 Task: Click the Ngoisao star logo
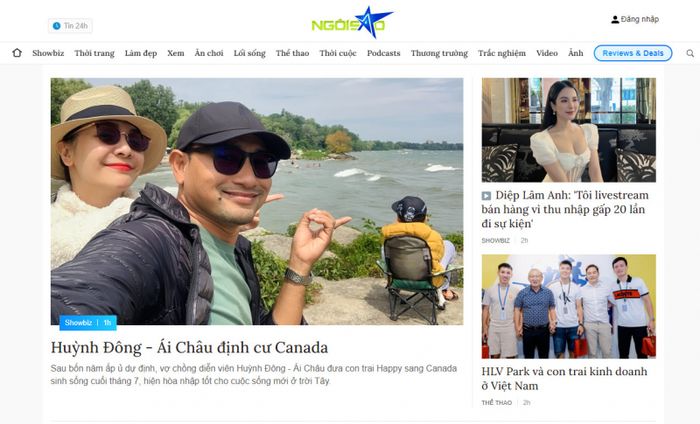352,22
